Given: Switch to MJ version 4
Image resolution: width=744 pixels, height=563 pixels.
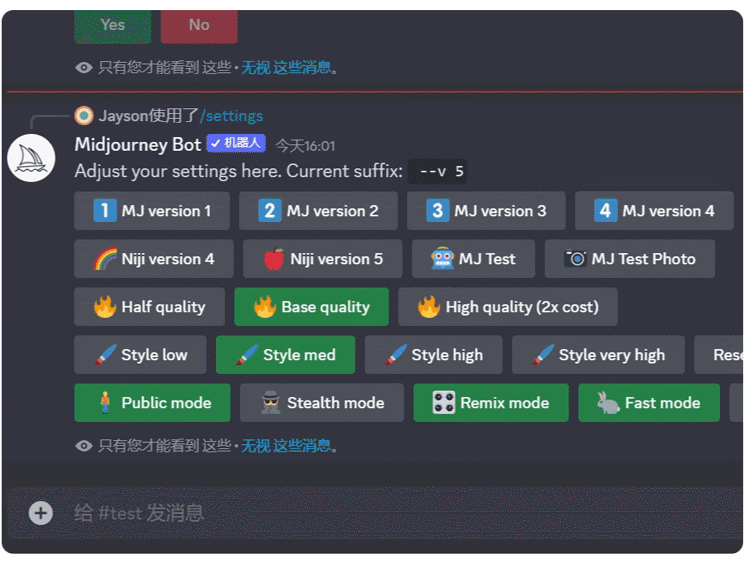Looking at the screenshot, I should point(654,211).
